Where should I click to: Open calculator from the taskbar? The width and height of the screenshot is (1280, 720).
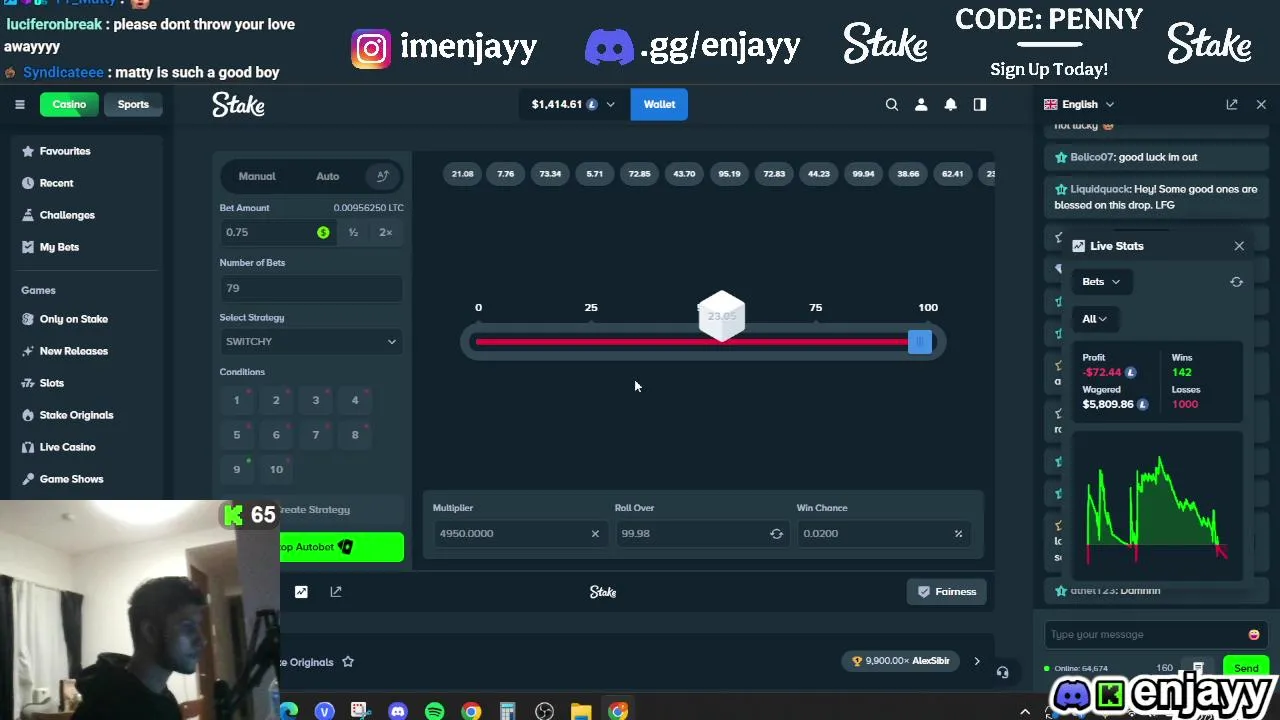click(x=507, y=711)
